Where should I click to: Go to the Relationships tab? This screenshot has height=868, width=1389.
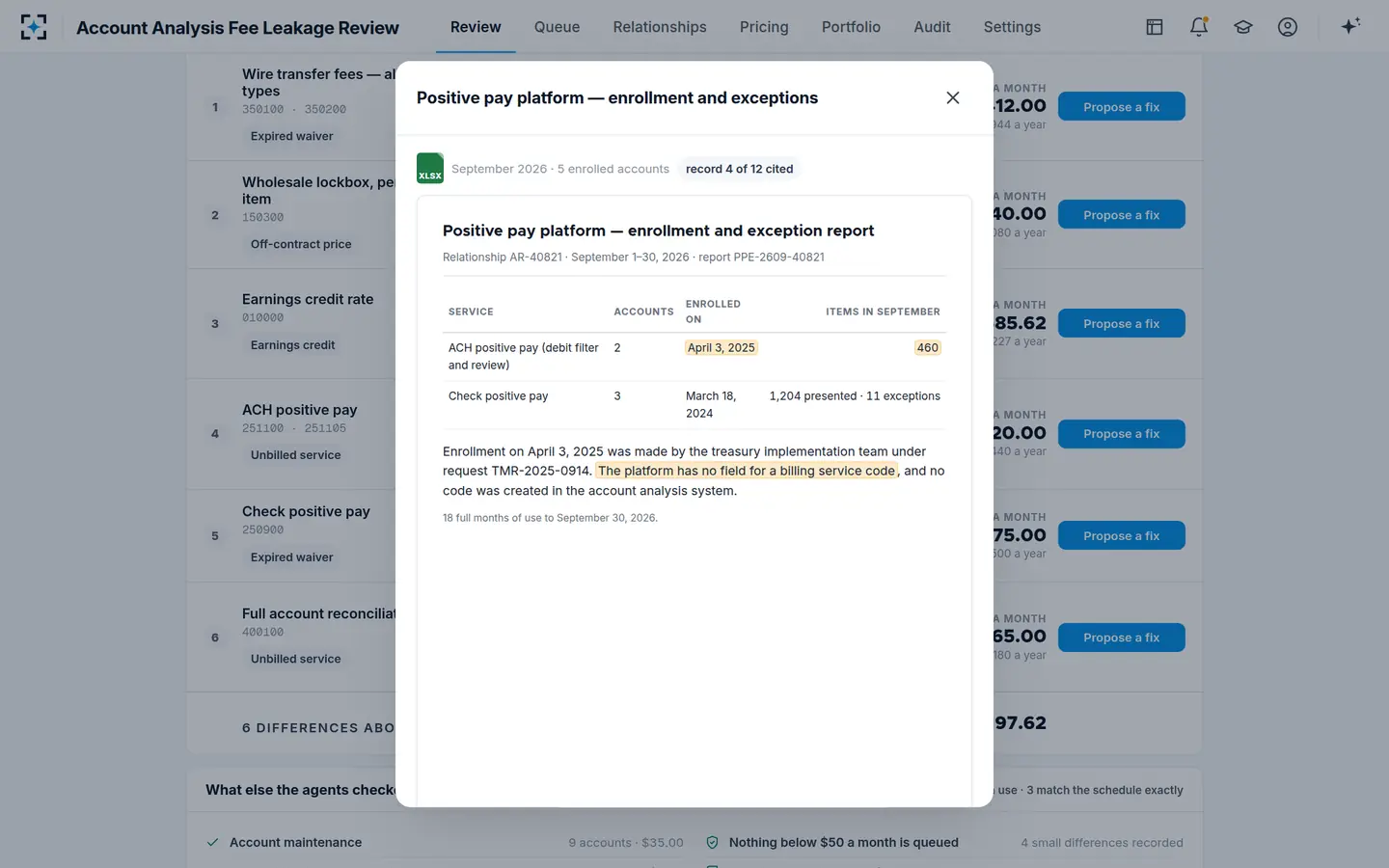(x=660, y=27)
